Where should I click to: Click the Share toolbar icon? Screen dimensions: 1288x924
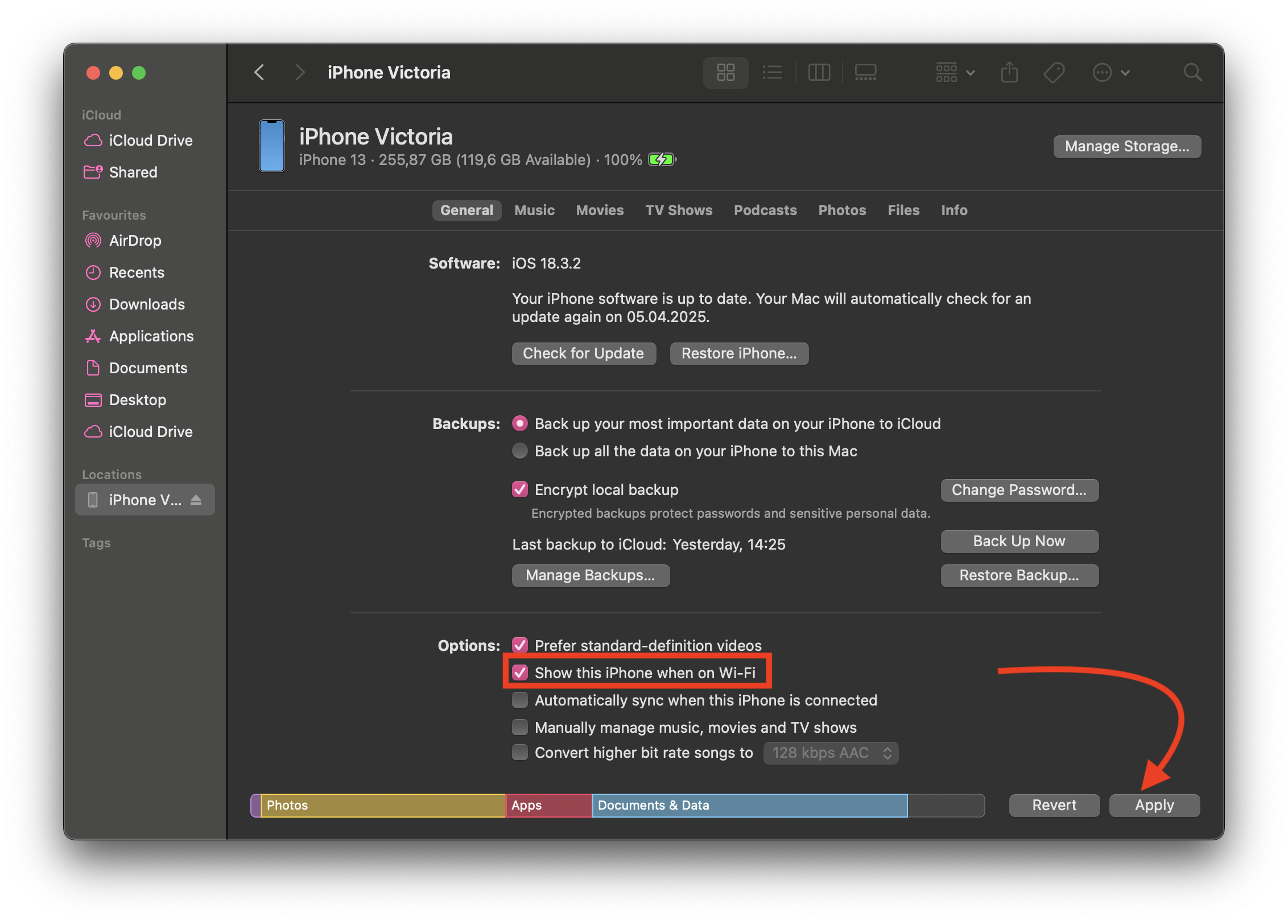(x=1009, y=72)
